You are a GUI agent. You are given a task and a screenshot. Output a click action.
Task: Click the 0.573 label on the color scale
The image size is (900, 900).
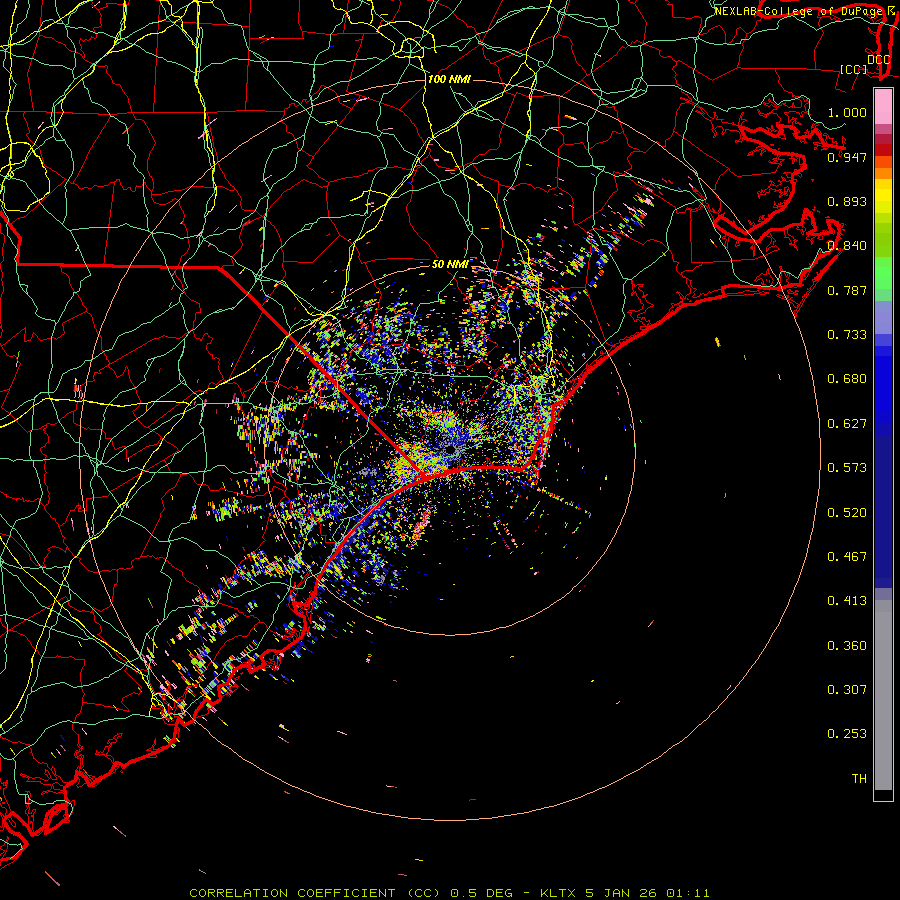[x=847, y=468]
